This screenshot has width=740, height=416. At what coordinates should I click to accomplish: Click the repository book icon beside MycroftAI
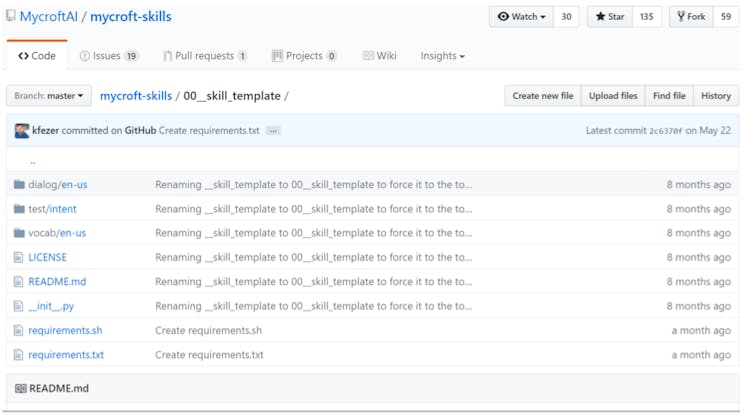[x=10, y=16]
